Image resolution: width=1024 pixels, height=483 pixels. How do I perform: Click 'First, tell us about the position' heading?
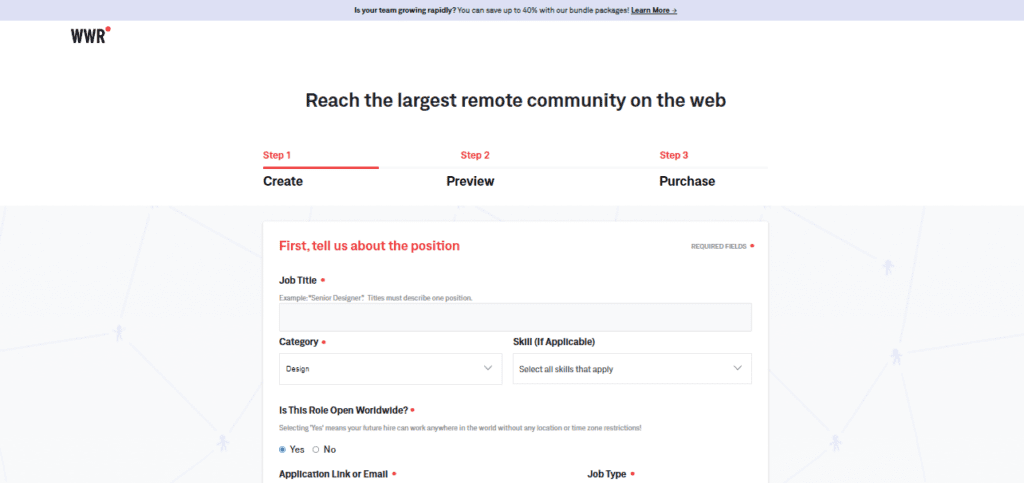coord(369,245)
